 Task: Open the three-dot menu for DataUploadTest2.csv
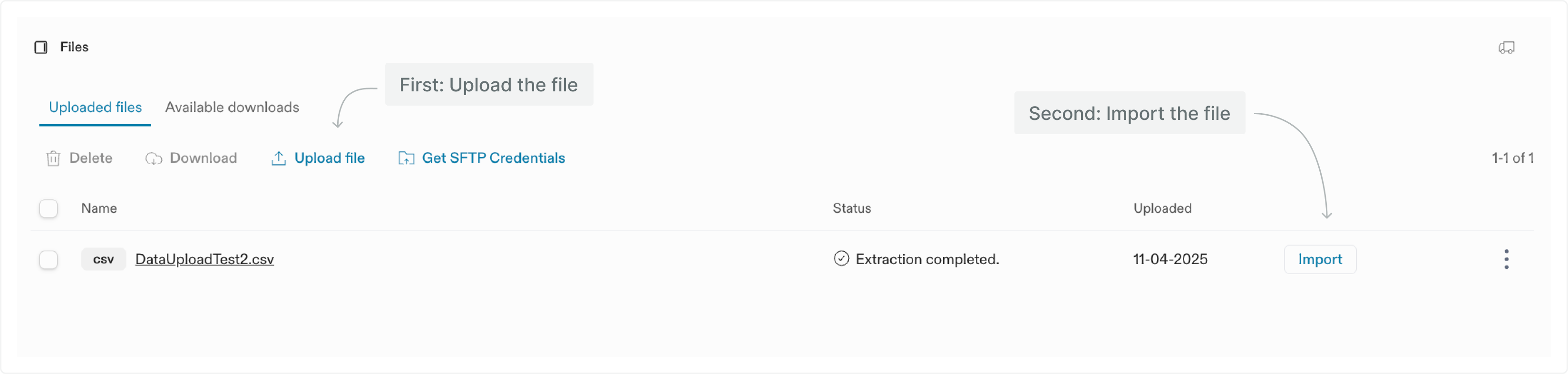tap(1506, 259)
